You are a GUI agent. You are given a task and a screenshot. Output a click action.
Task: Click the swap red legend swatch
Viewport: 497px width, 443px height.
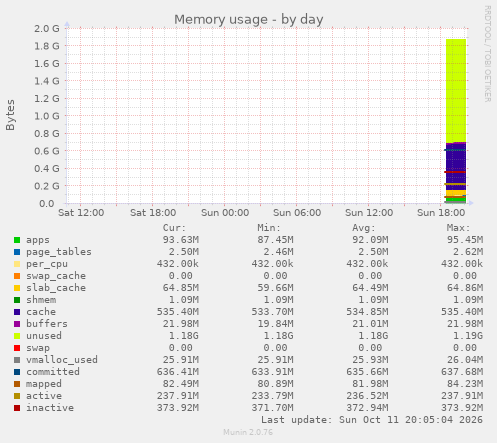click(17, 348)
